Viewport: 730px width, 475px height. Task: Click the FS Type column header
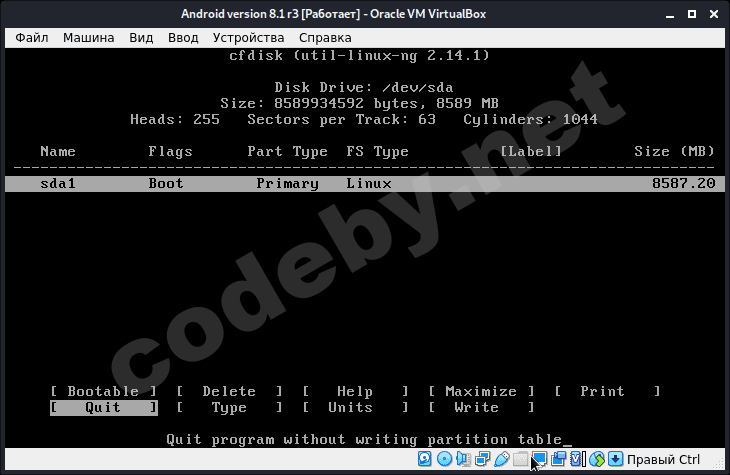377,151
